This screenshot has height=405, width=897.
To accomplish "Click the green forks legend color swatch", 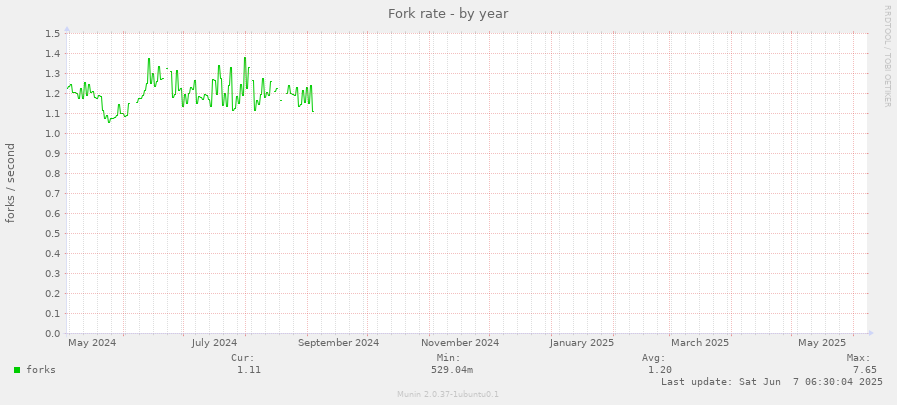I will [x=17, y=370].
